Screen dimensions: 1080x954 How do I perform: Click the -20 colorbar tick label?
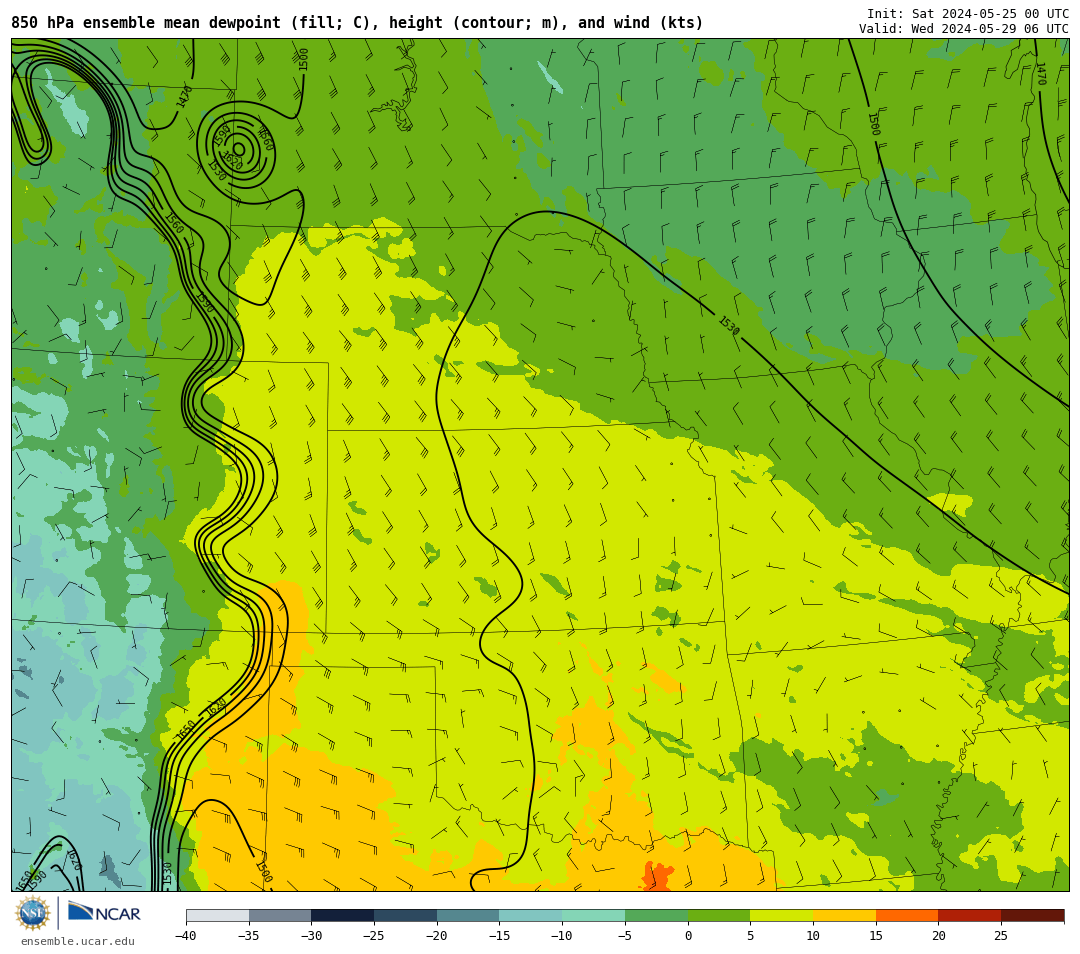click(x=437, y=936)
